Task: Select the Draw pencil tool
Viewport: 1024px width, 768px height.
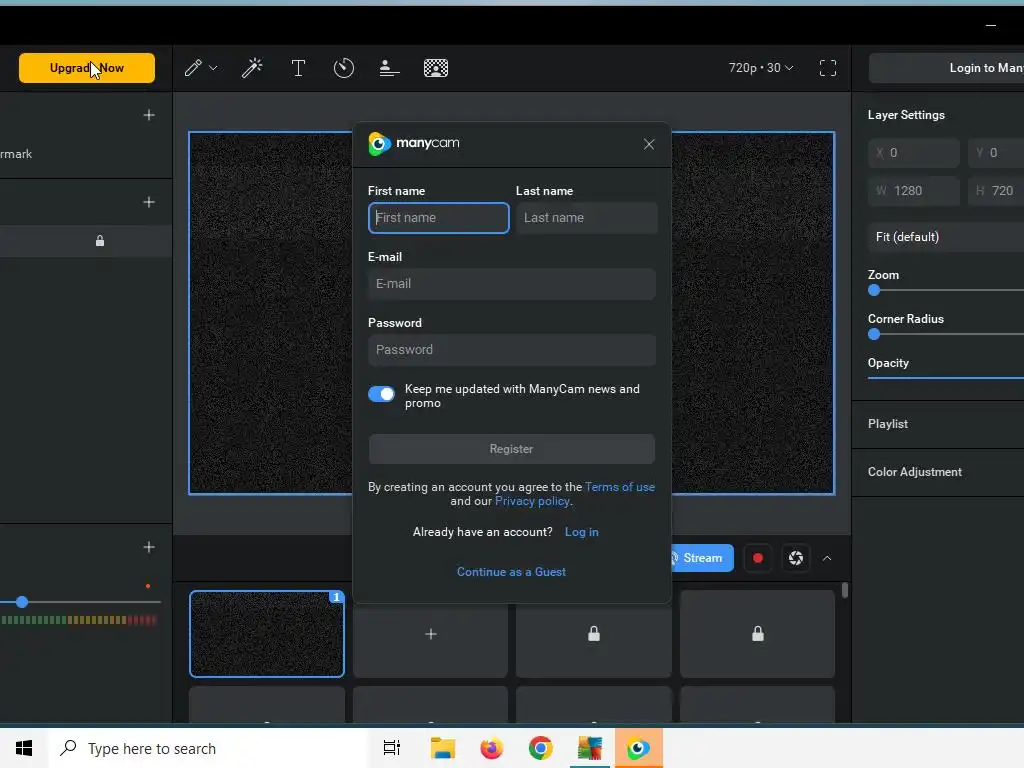Action: pos(193,68)
